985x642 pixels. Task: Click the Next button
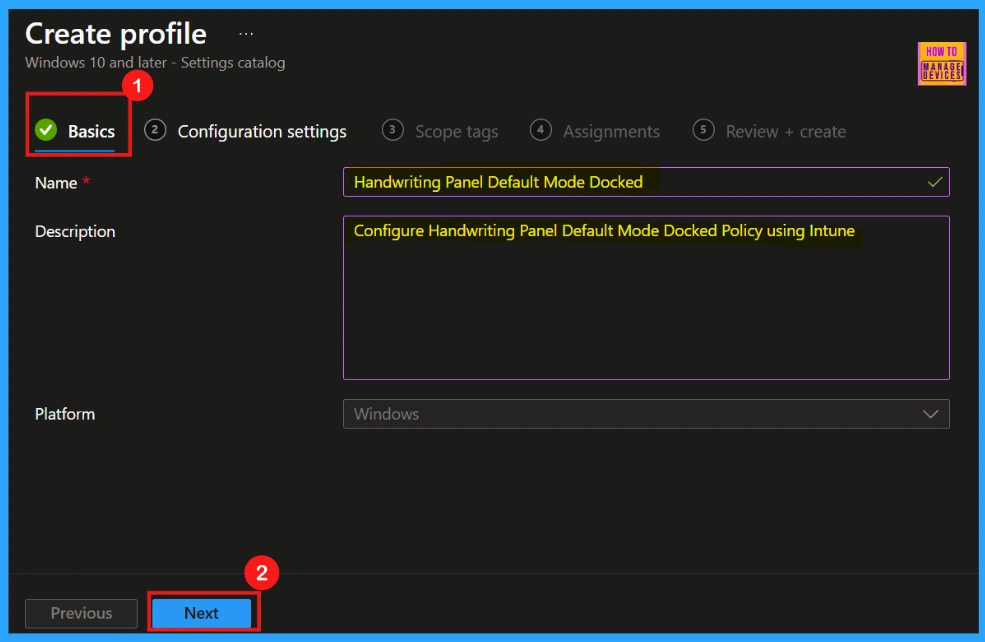pyautogui.click(x=202, y=613)
